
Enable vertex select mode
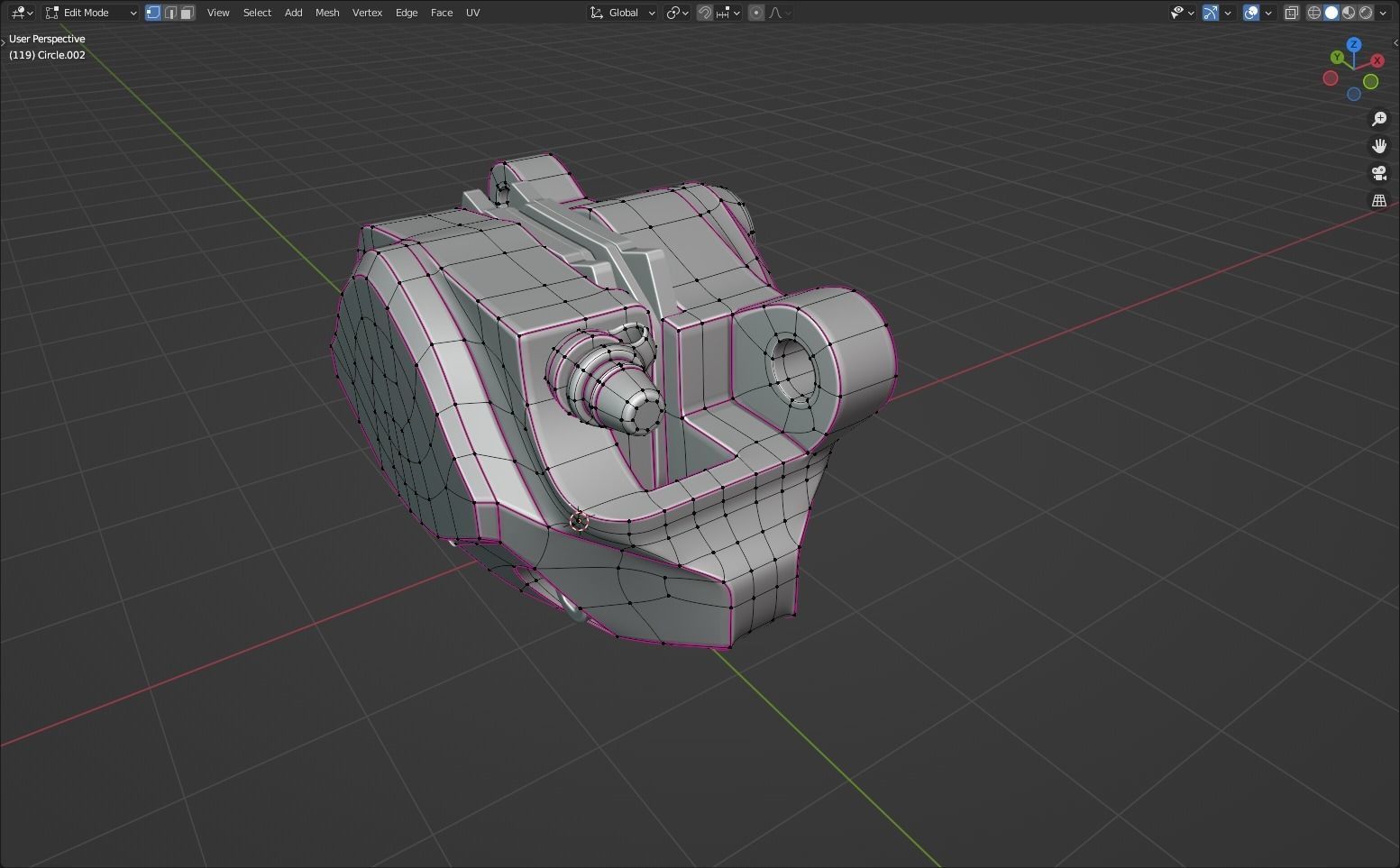153,13
